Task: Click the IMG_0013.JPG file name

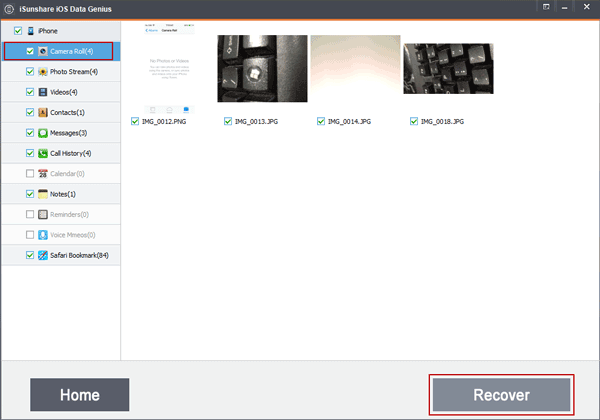Action: 256,122
